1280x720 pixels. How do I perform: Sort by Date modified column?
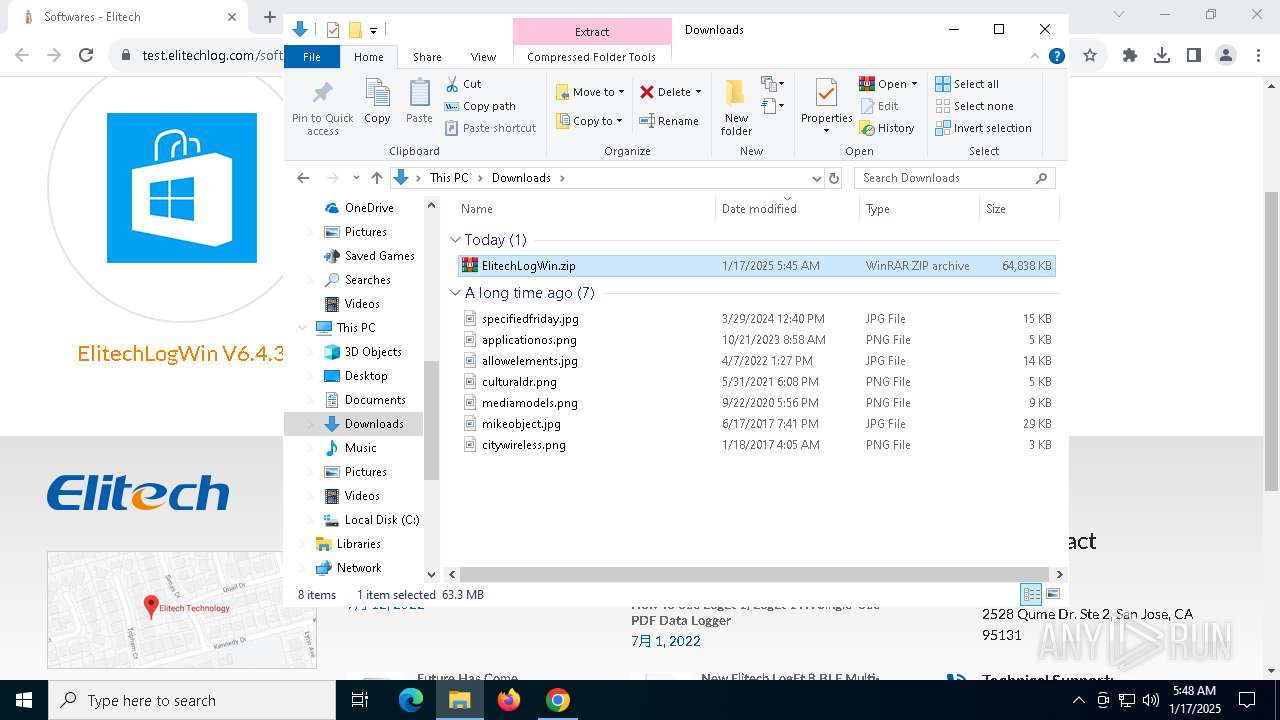click(x=787, y=209)
